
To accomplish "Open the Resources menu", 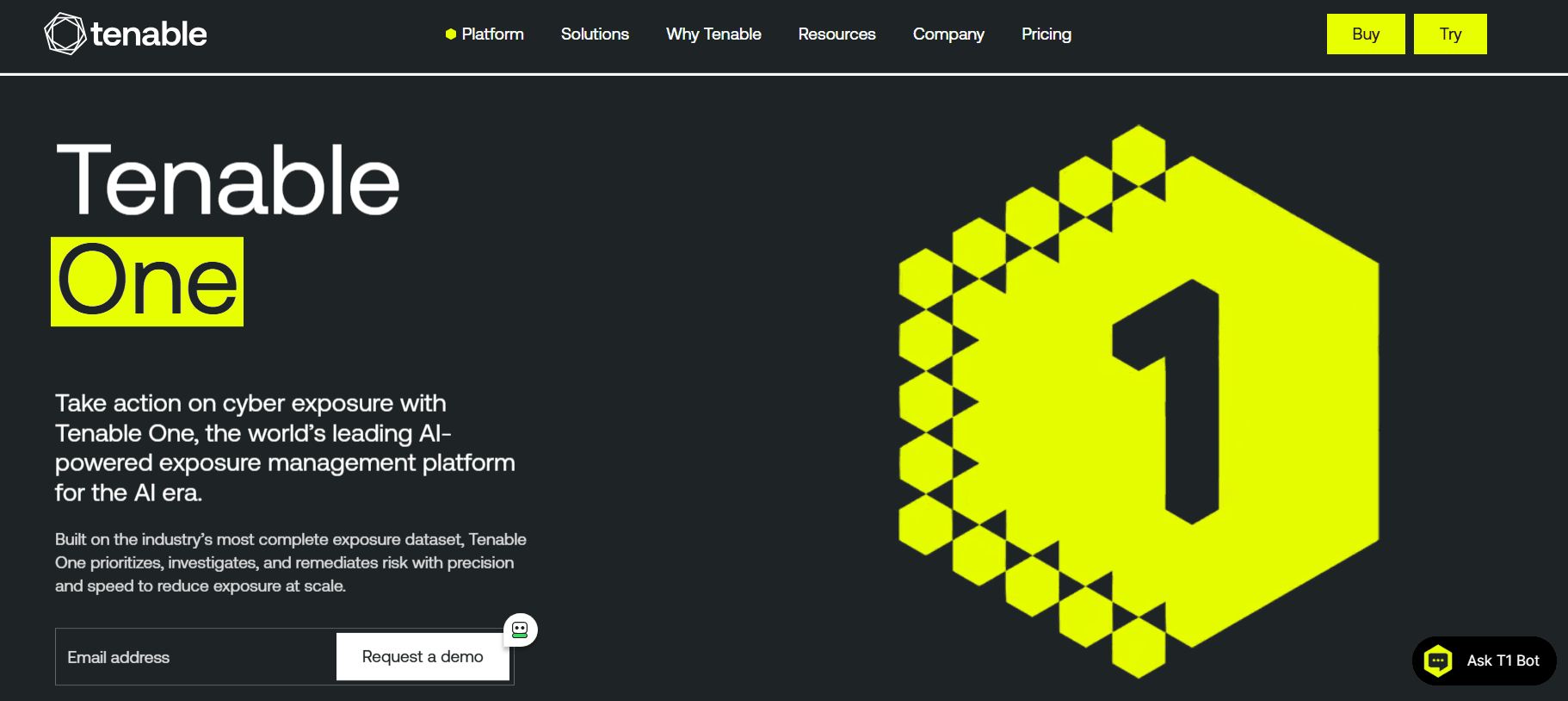I will tap(836, 34).
